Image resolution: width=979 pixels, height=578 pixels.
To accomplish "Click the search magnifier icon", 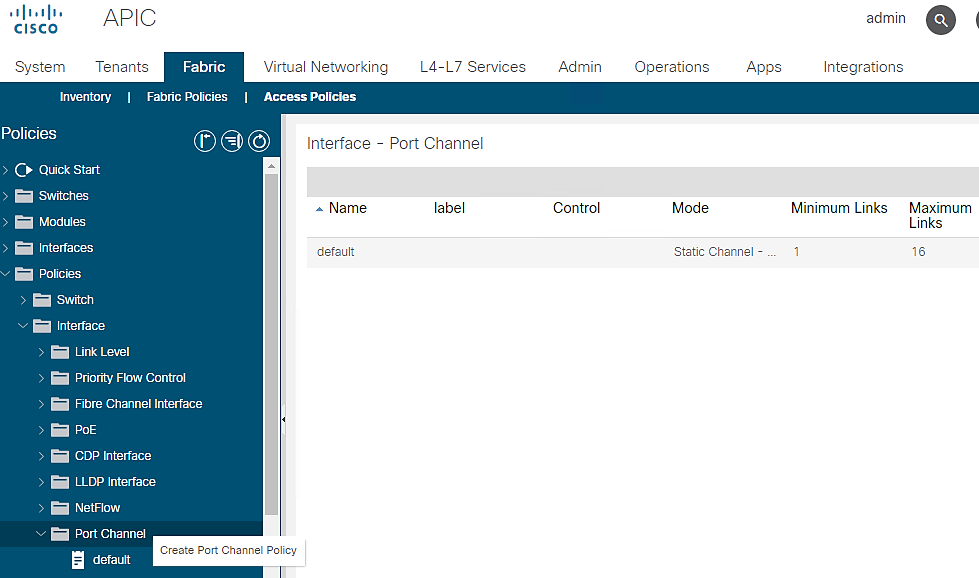I will click(940, 20).
